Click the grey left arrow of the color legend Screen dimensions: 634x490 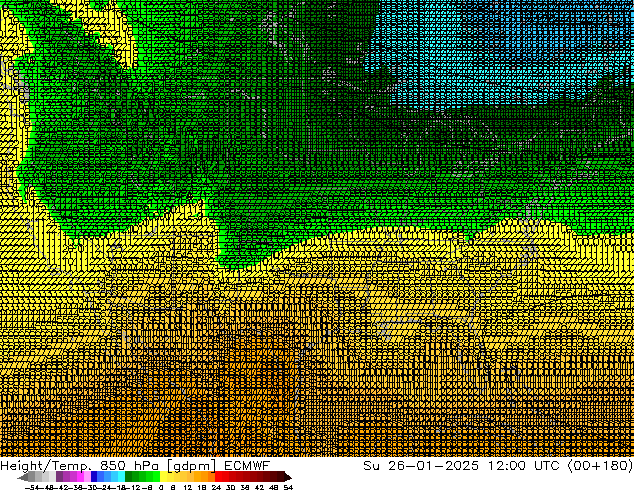click(23, 477)
